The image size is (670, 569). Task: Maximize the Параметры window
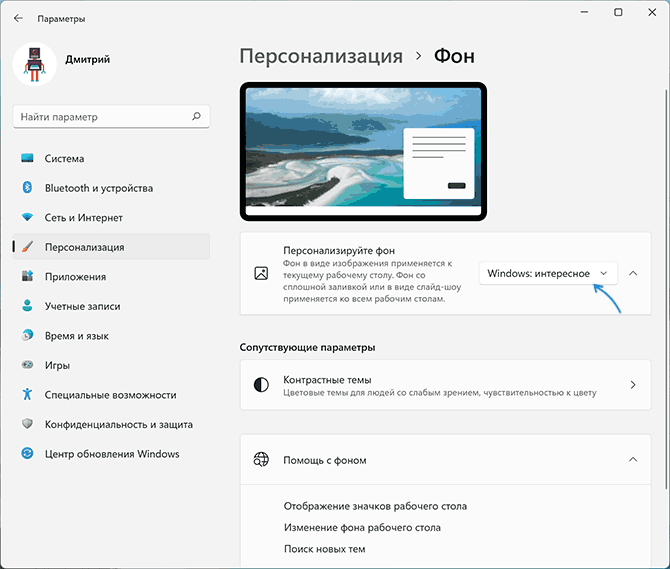(x=618, y=12)
